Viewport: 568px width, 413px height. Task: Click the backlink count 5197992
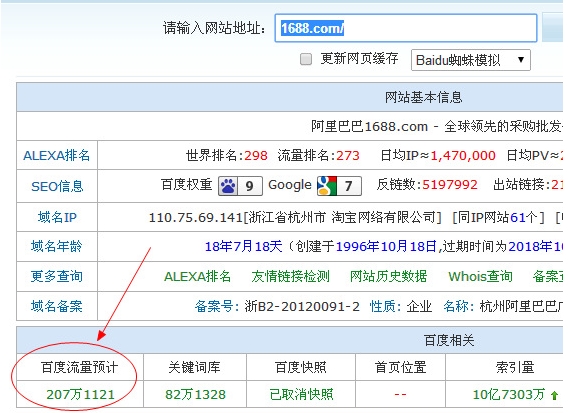click(x=450, y=185)
